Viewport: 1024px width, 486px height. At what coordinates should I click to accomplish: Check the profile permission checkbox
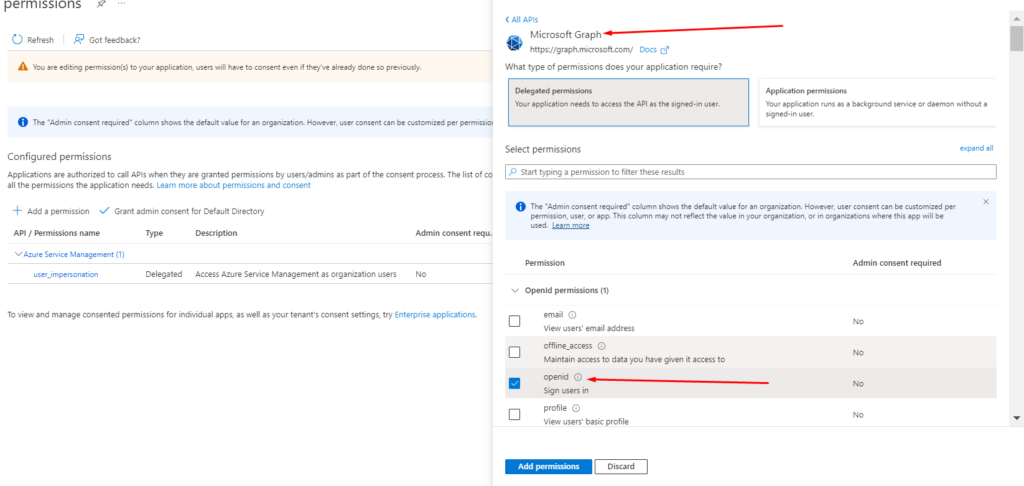tap(515, 414)
